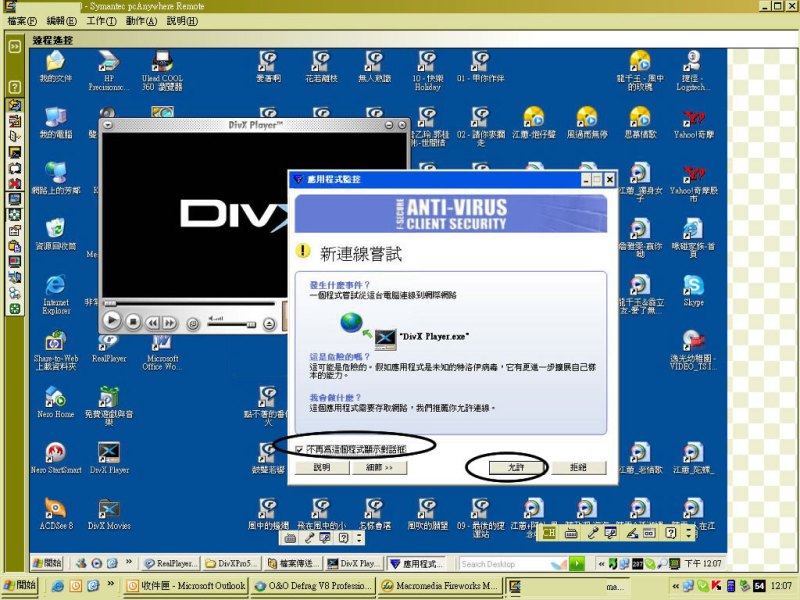The height and width of the screenshot is (600, 800).
Task: Select the ACDSee 8 desktop icon
Action: click(56, 514)
